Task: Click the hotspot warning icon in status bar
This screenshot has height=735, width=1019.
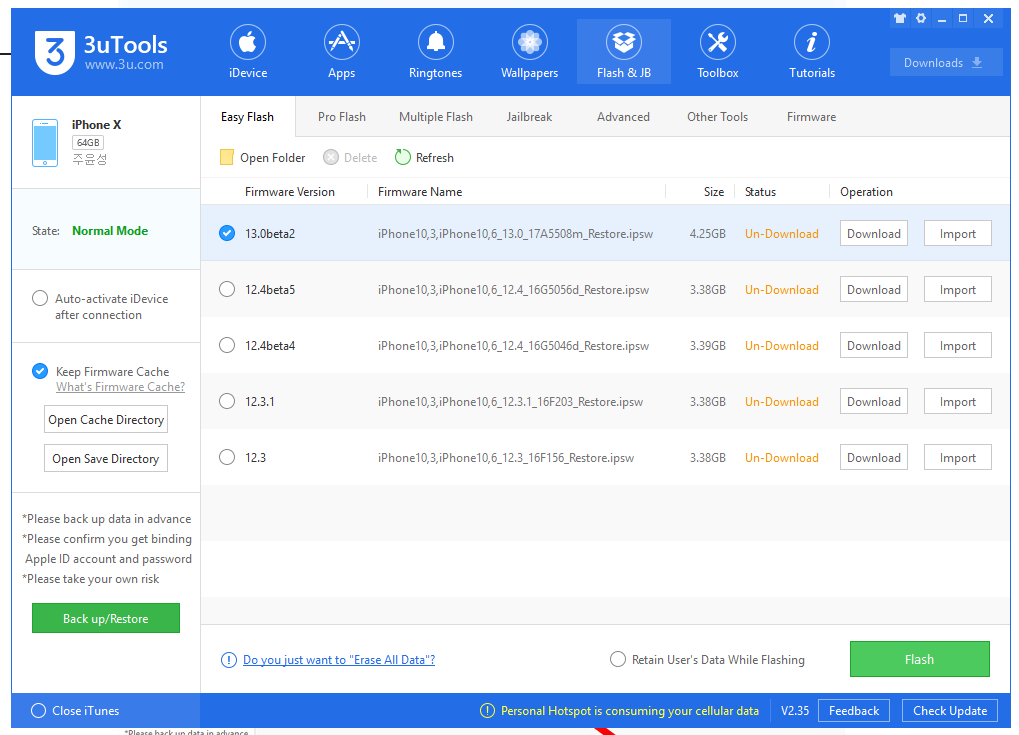Action: pyautogui.click(x=487, y=711)
